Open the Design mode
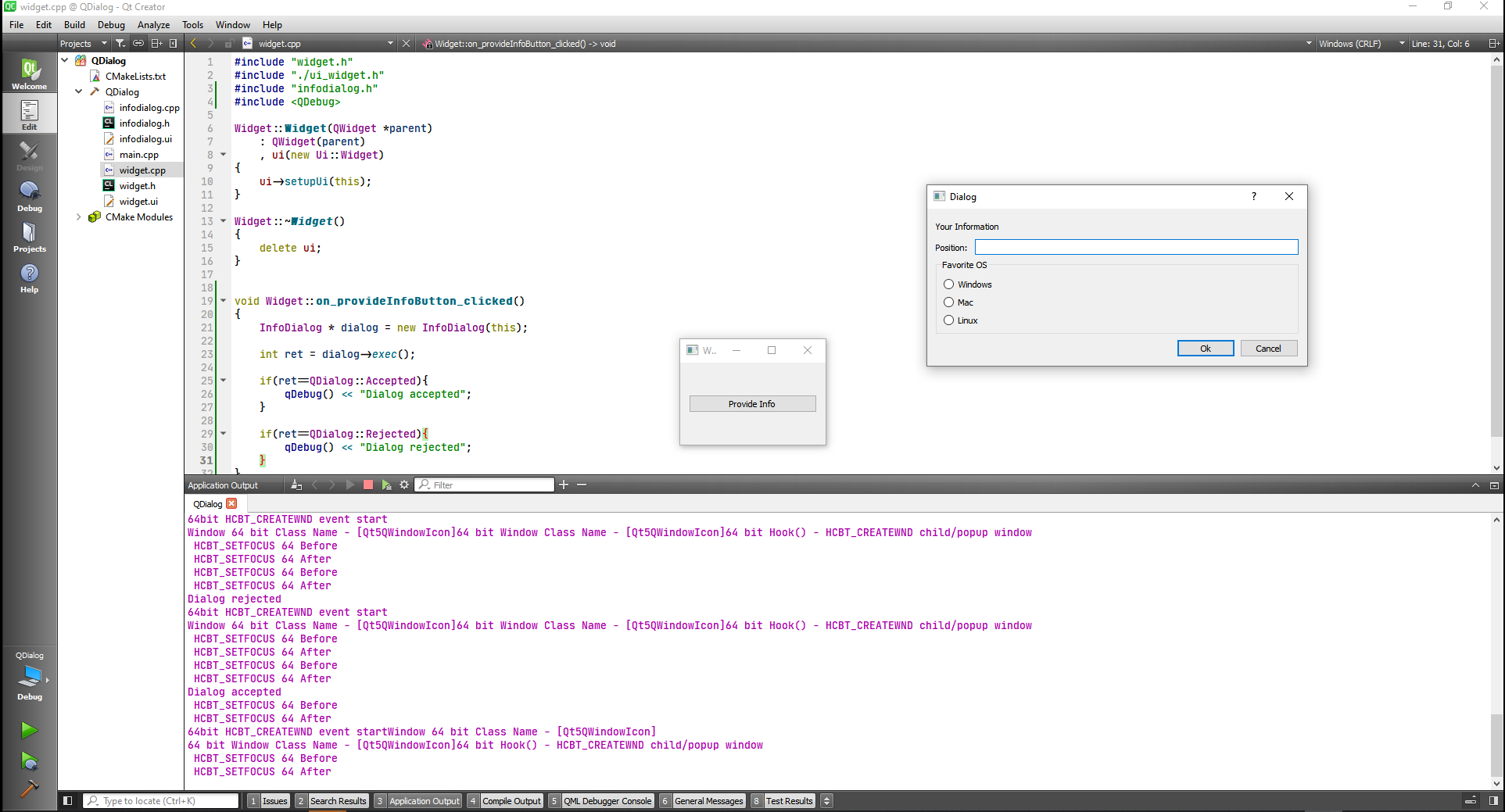This screenshot has height=812, width=1505. [x=29, y=156]
